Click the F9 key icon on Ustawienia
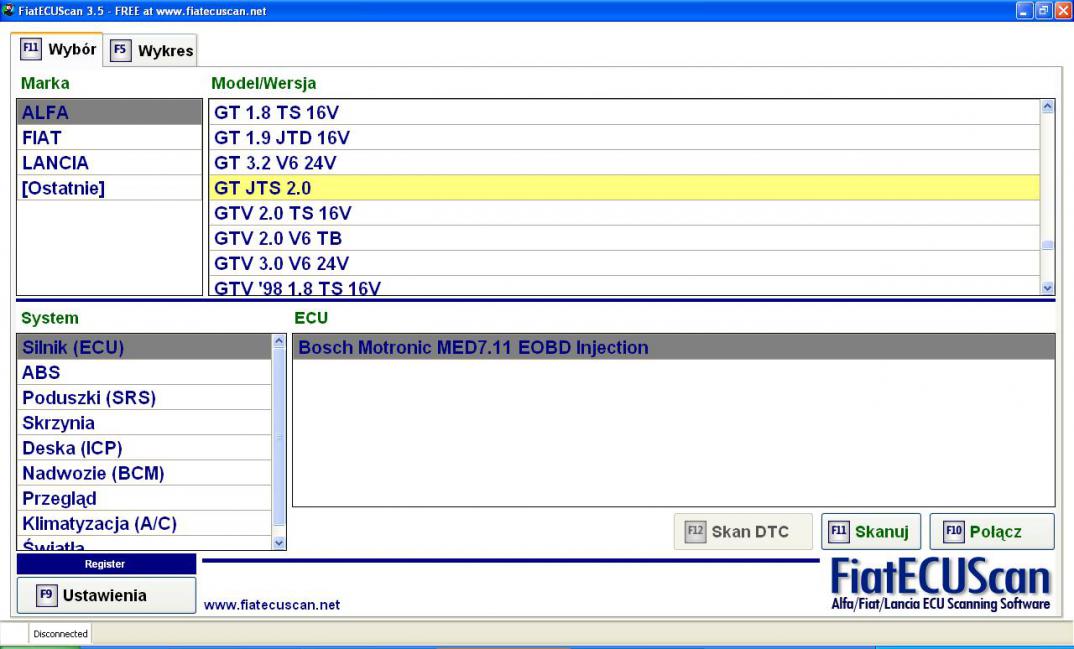Screen dimensions: 1074x649 point(47,595)
